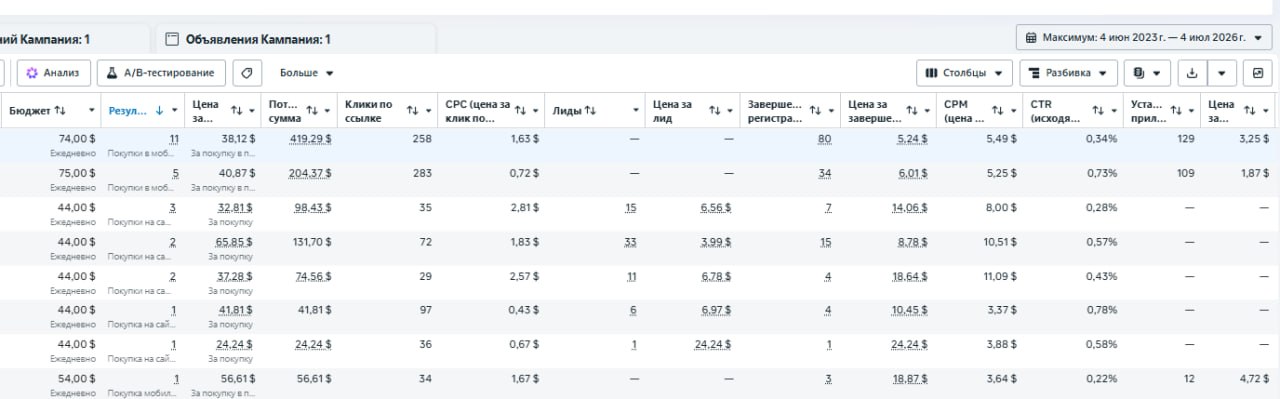Open the 419,29 $ spent amount link

click(311, 139)
